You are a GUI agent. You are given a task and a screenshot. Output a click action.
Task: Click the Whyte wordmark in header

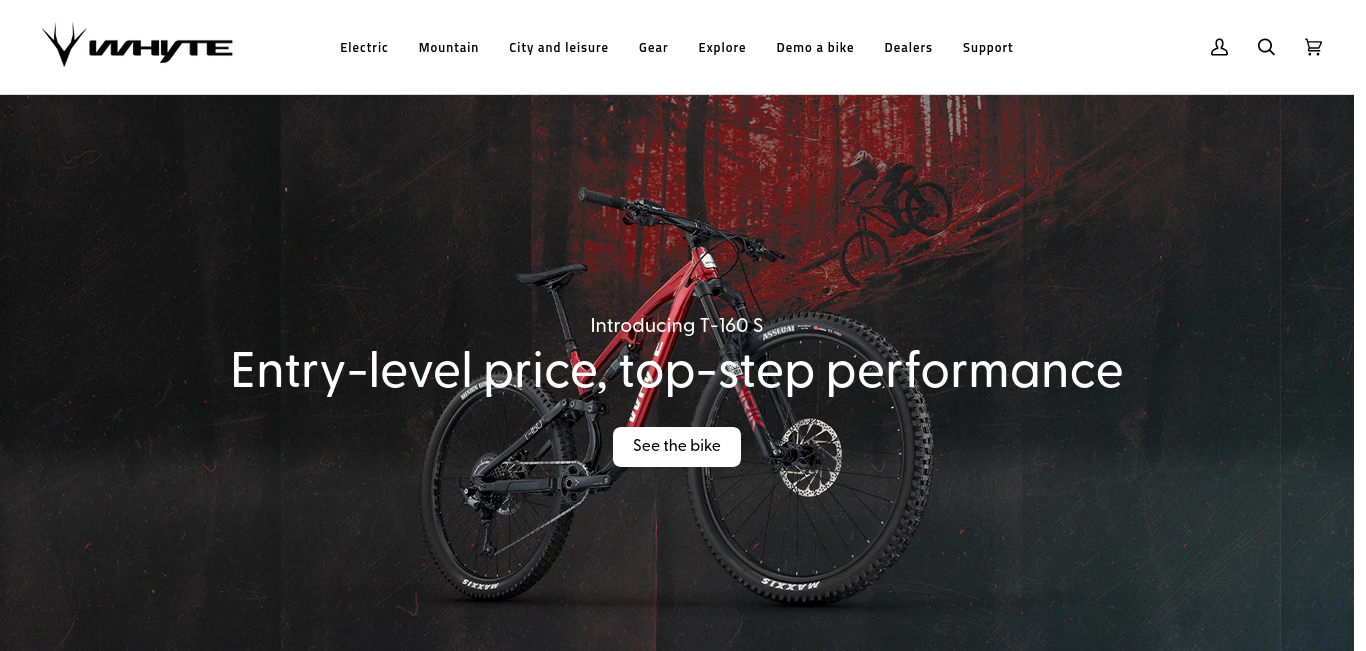pyautogui.click(x=161, y=49)
